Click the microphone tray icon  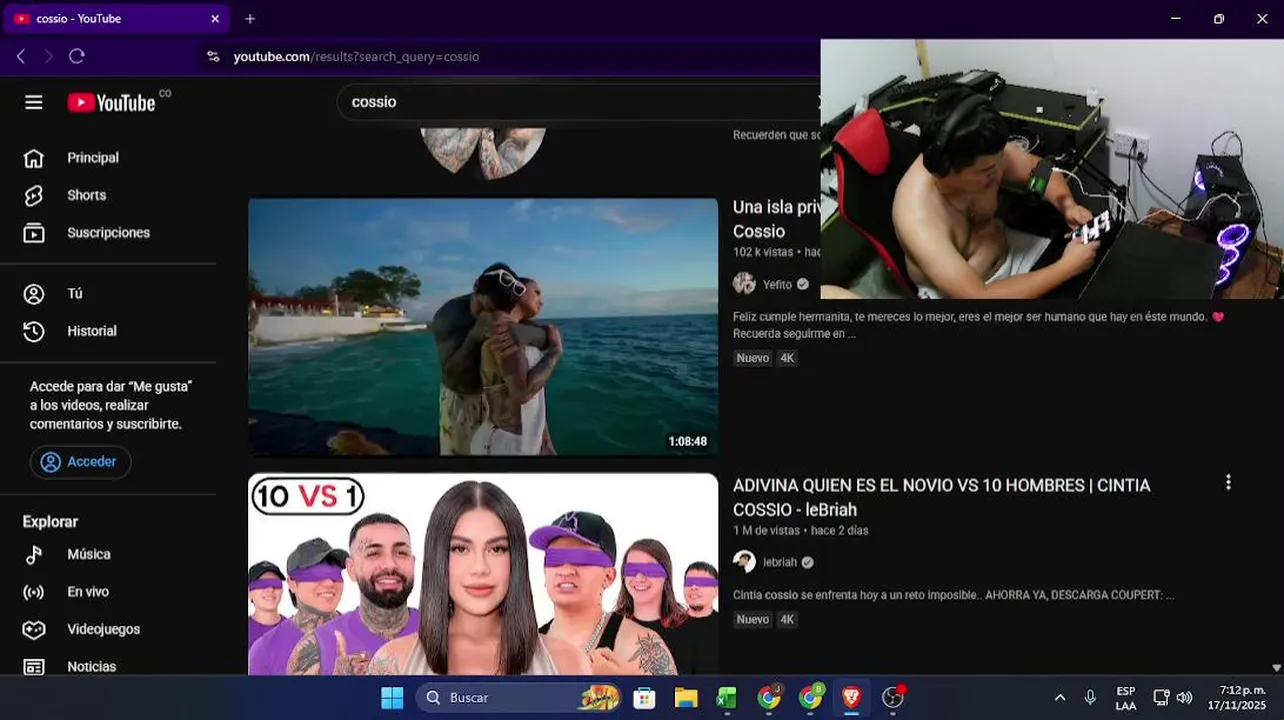pos(1090,698)
